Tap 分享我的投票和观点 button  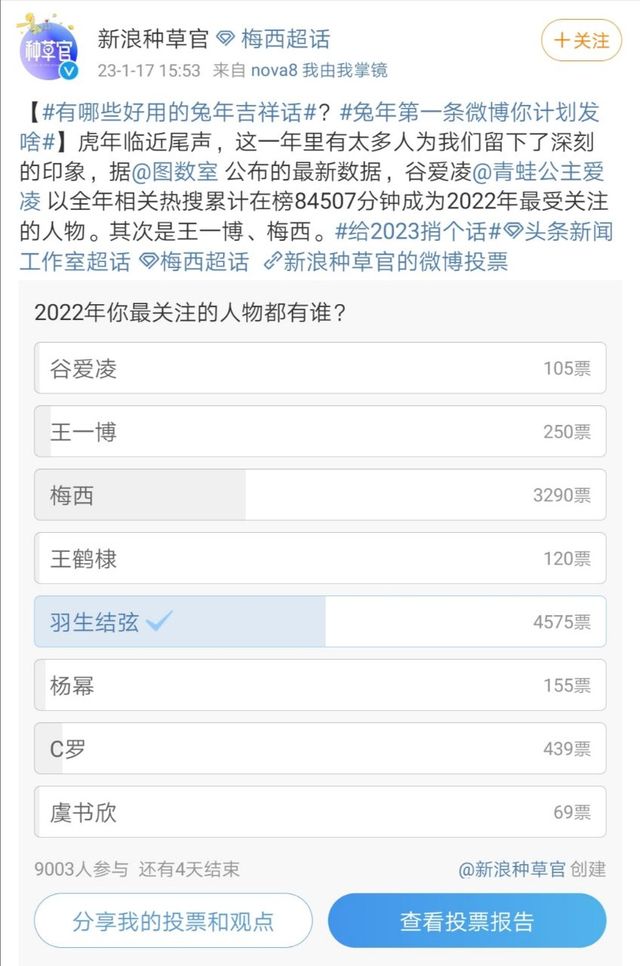coord(173,921)
